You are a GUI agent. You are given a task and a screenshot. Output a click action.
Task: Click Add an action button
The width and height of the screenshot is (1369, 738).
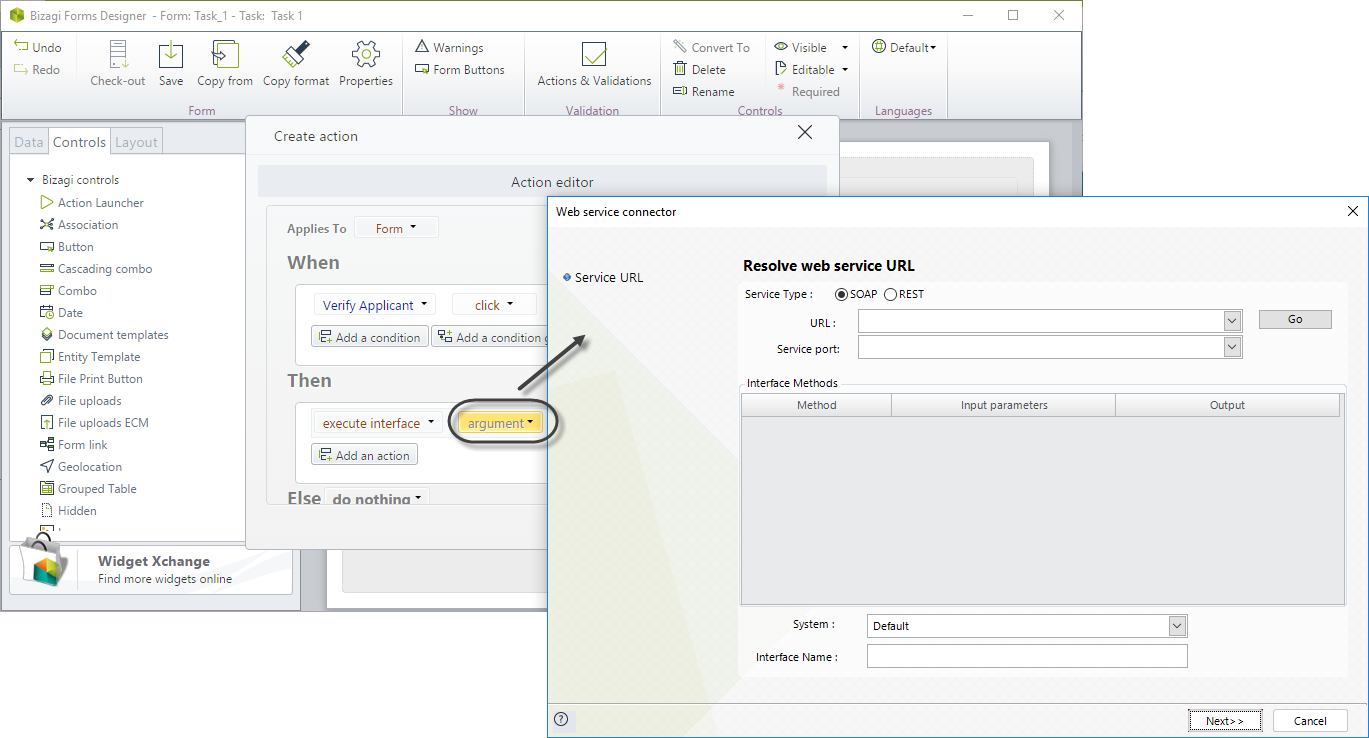(x=364, y=455)
